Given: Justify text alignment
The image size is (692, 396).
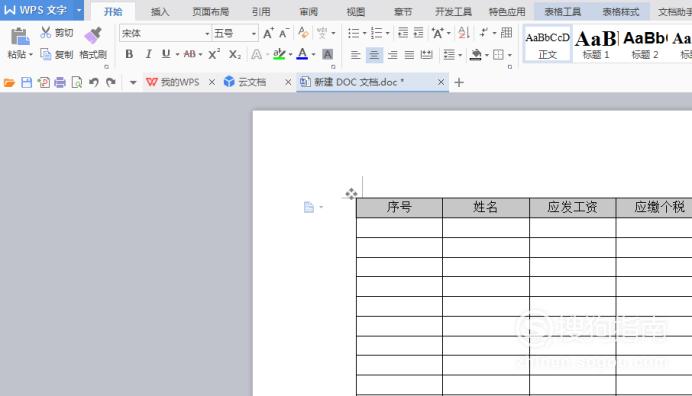Looking at the screenshot, I should click(410, 55).
